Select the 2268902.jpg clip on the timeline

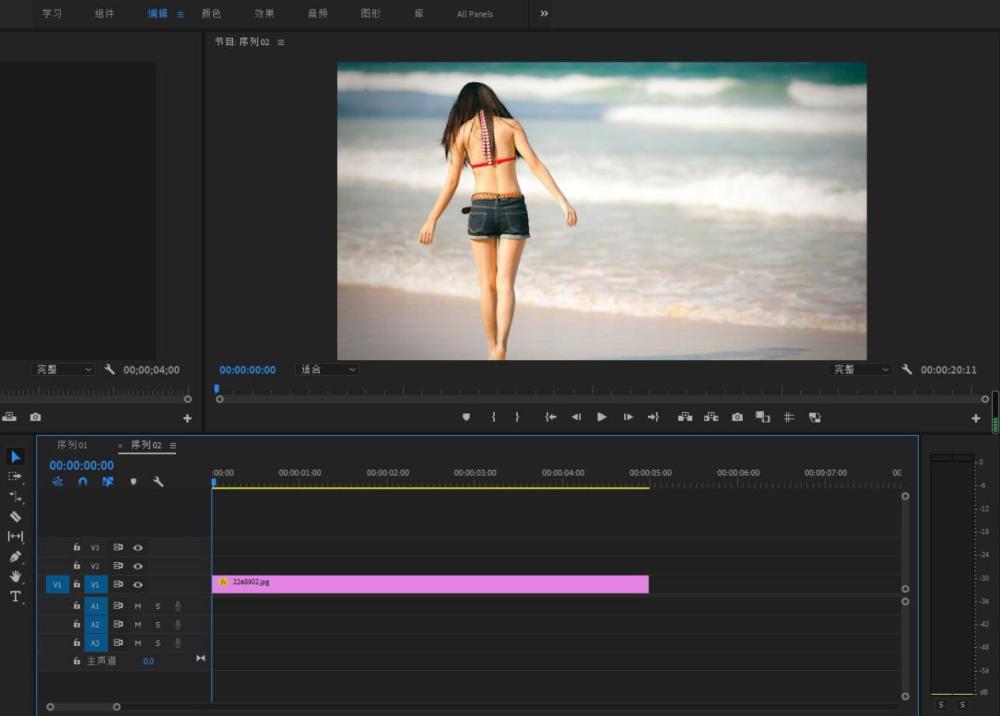click(x=430, y=584)
